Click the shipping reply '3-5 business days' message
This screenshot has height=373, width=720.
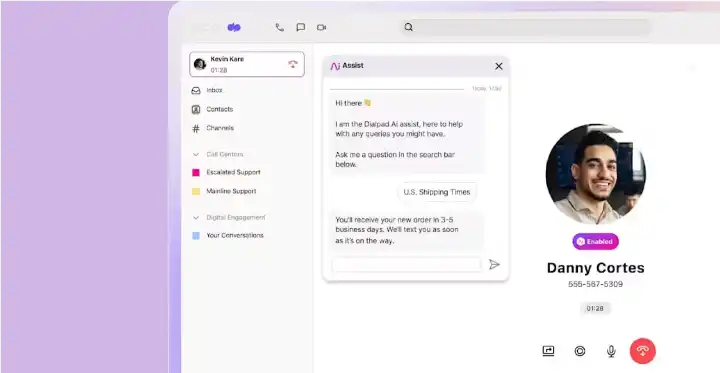(407, 230)
